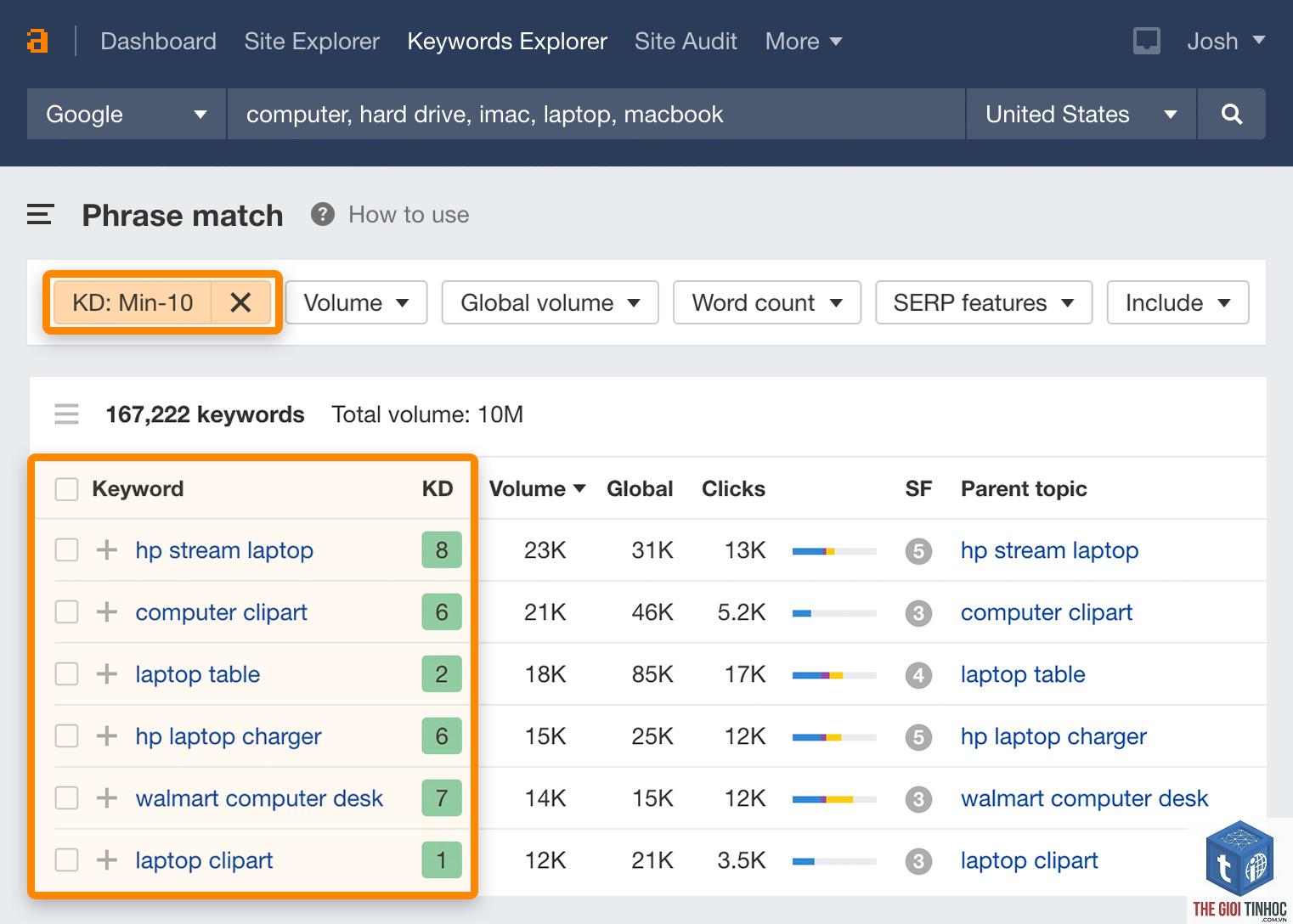Click the search magnifier button

[1232, 114]
